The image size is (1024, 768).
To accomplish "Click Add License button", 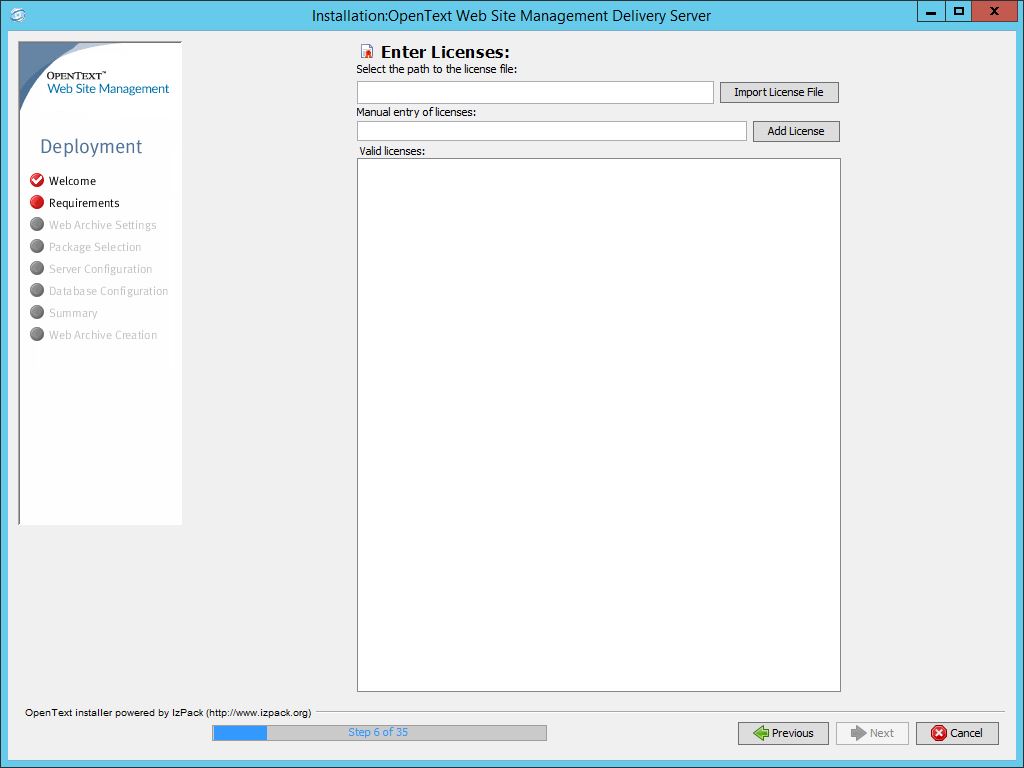I will (x=796, y=131).
